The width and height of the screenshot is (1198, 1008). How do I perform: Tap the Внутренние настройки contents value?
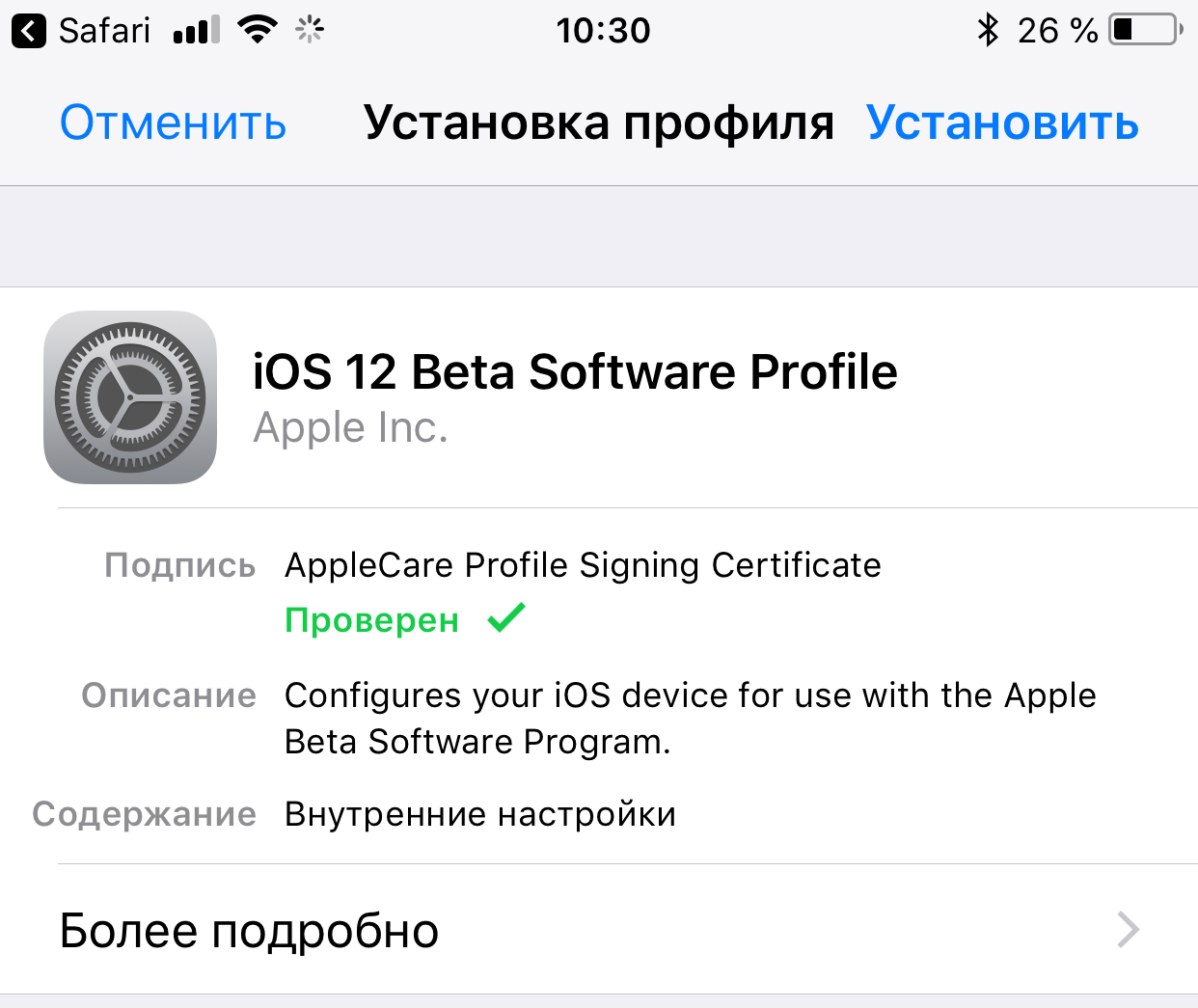(x=480, y=814)
